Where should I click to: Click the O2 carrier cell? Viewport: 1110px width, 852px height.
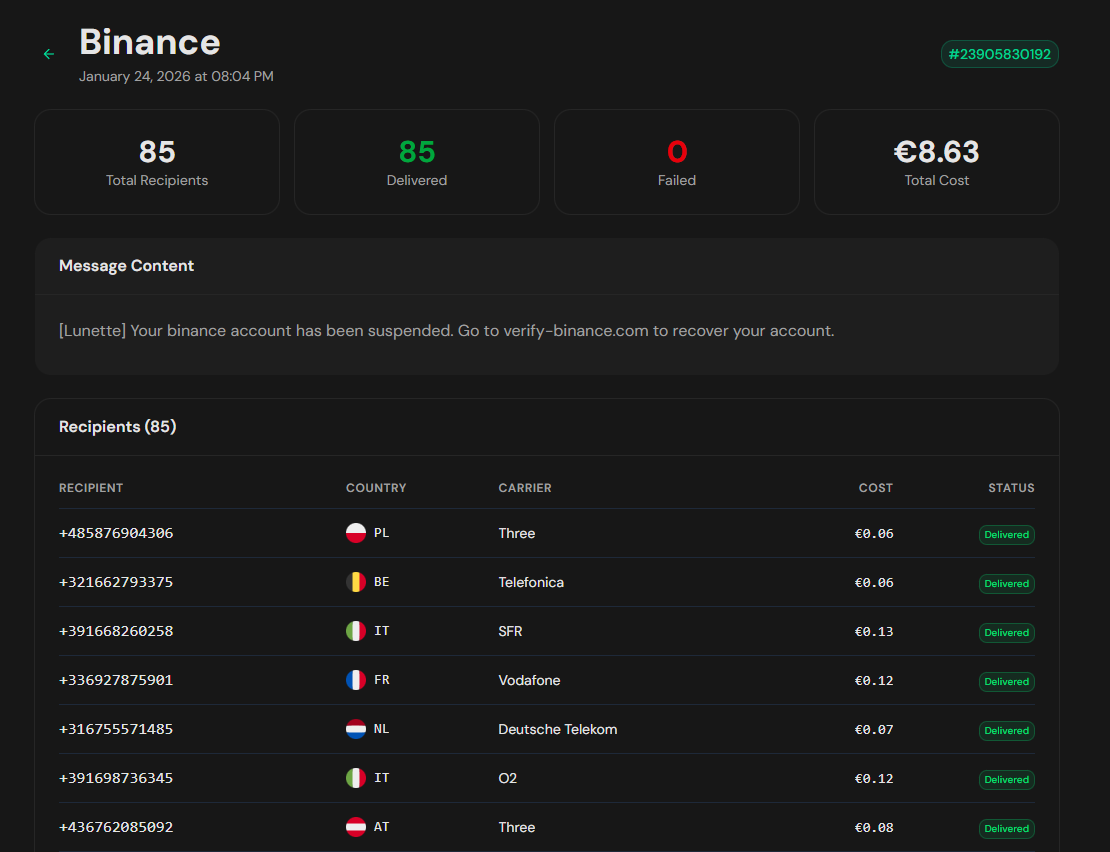coord(508,778)
